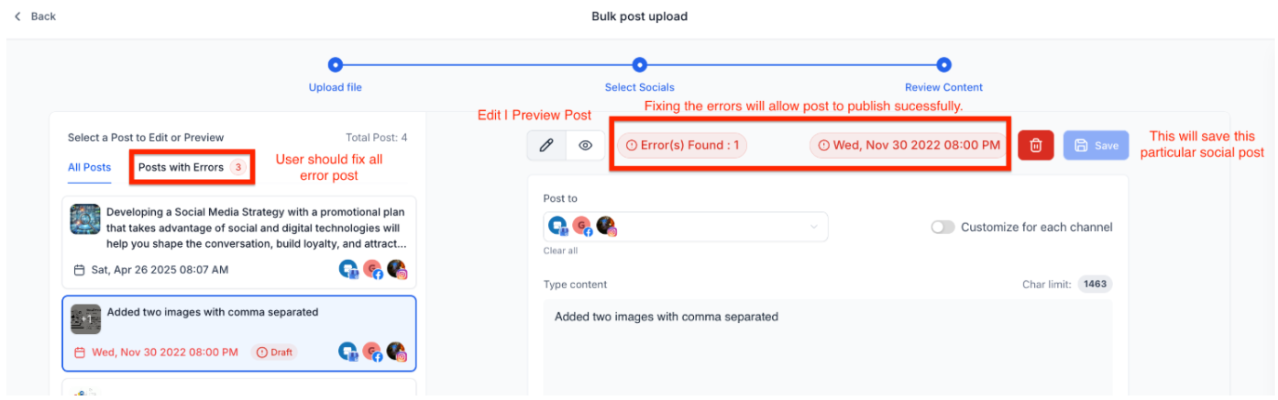The height and width of the screenshot is (400, 1278).
Task: Click the pencil edit post icon
Action: [546, 145]
